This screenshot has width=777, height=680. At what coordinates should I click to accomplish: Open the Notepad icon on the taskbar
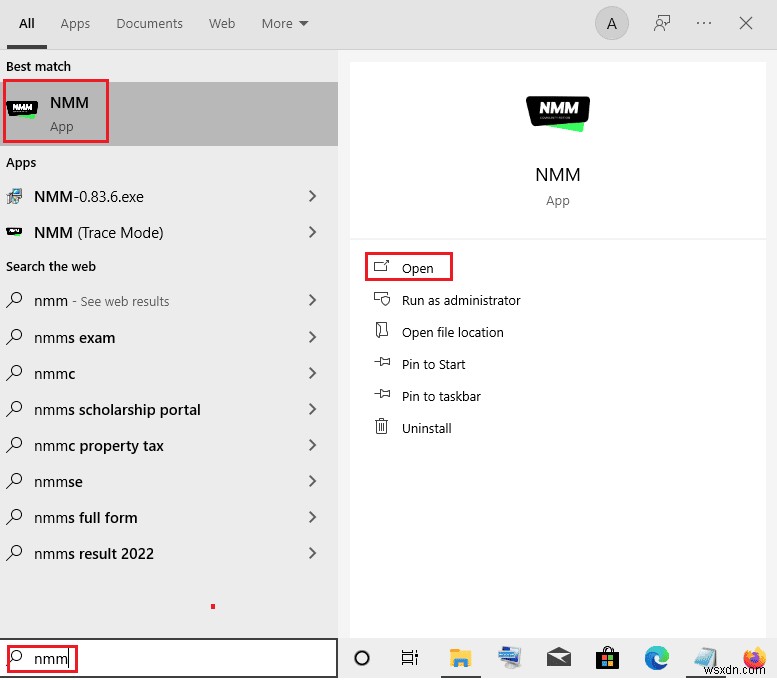706,658
